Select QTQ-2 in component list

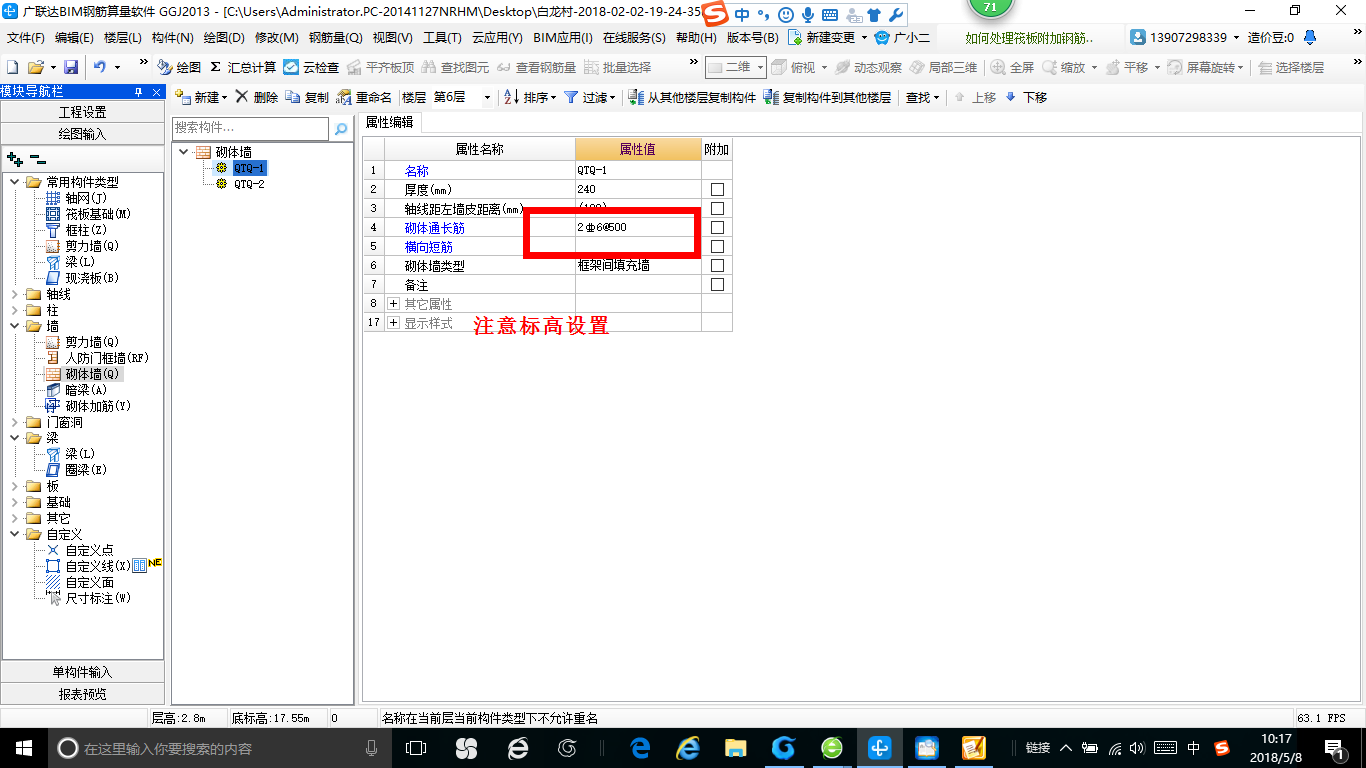click(x=249, y=184)
